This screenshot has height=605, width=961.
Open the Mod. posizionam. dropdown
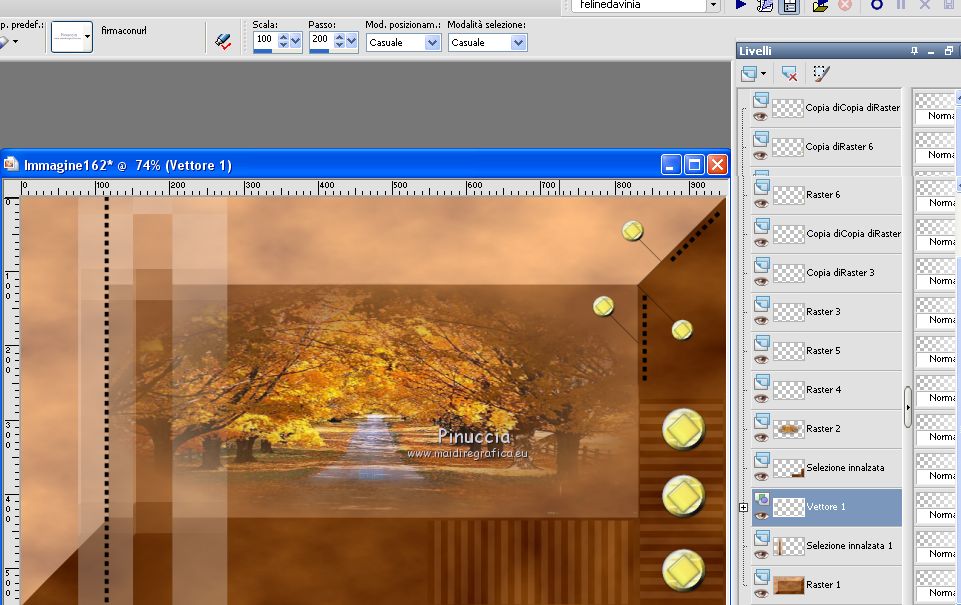point(432,43)
